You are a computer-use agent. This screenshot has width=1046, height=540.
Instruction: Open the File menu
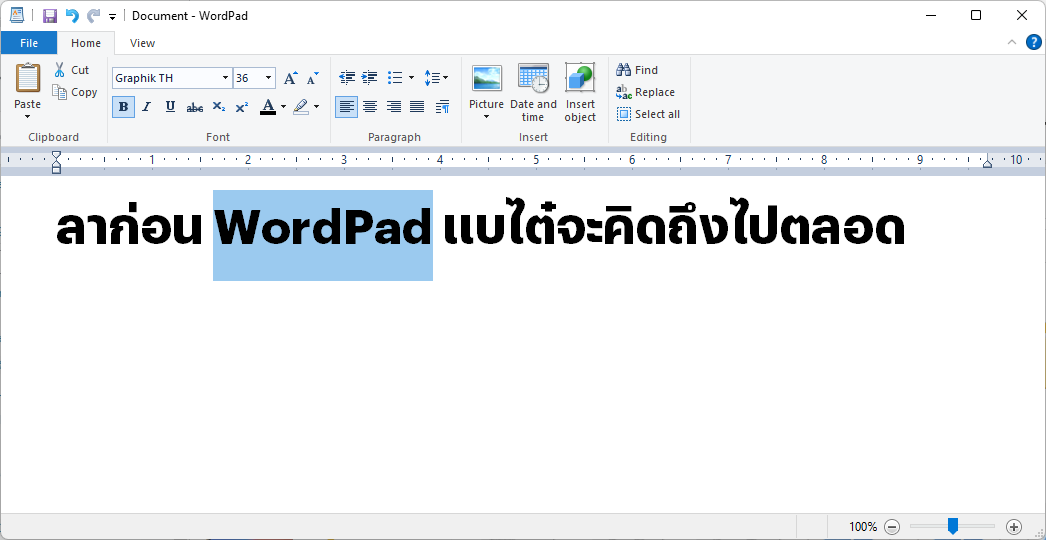pyautogui.click(x=29, y=43)
